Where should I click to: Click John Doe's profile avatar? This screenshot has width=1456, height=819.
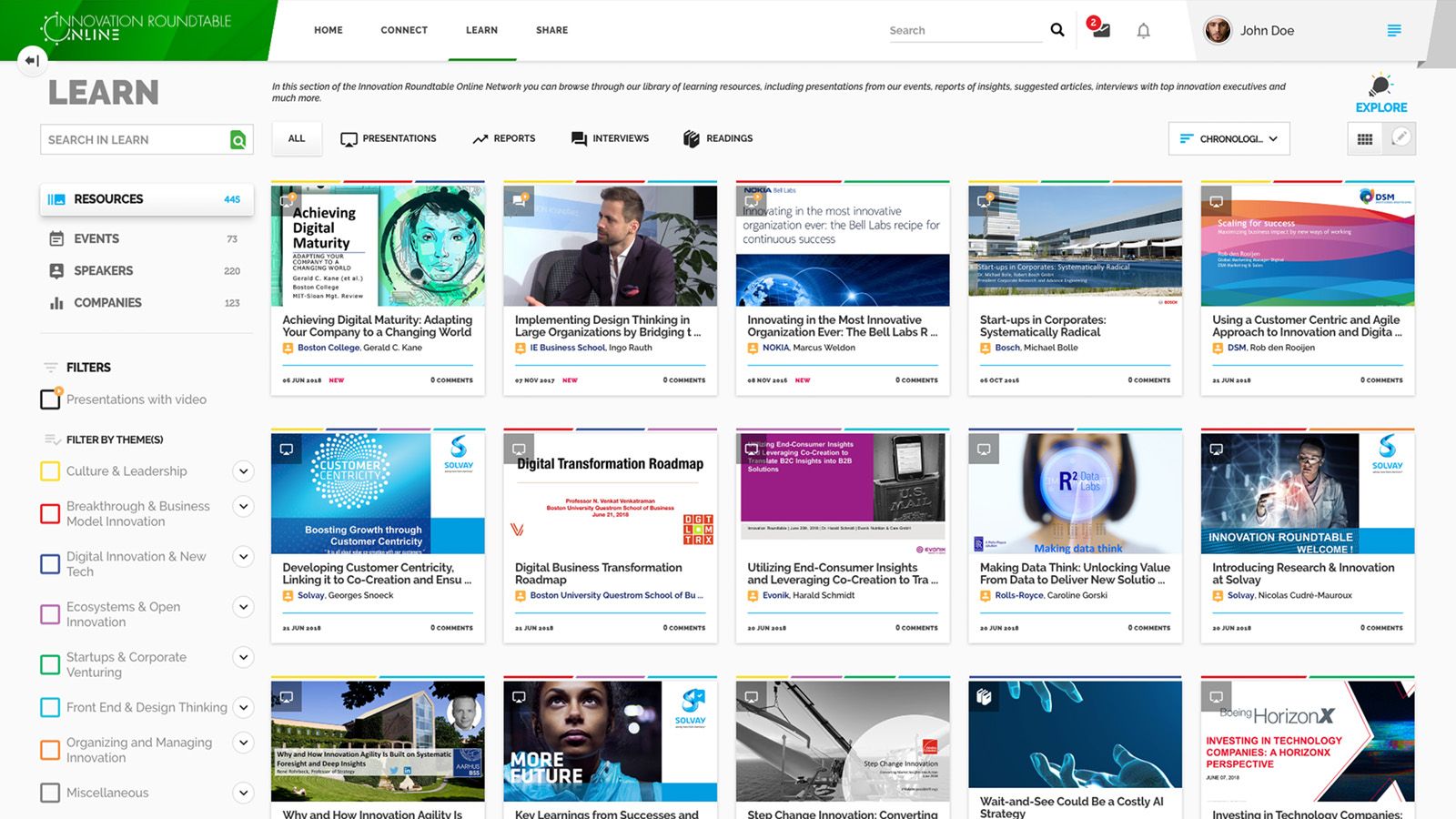[1218, 30]
